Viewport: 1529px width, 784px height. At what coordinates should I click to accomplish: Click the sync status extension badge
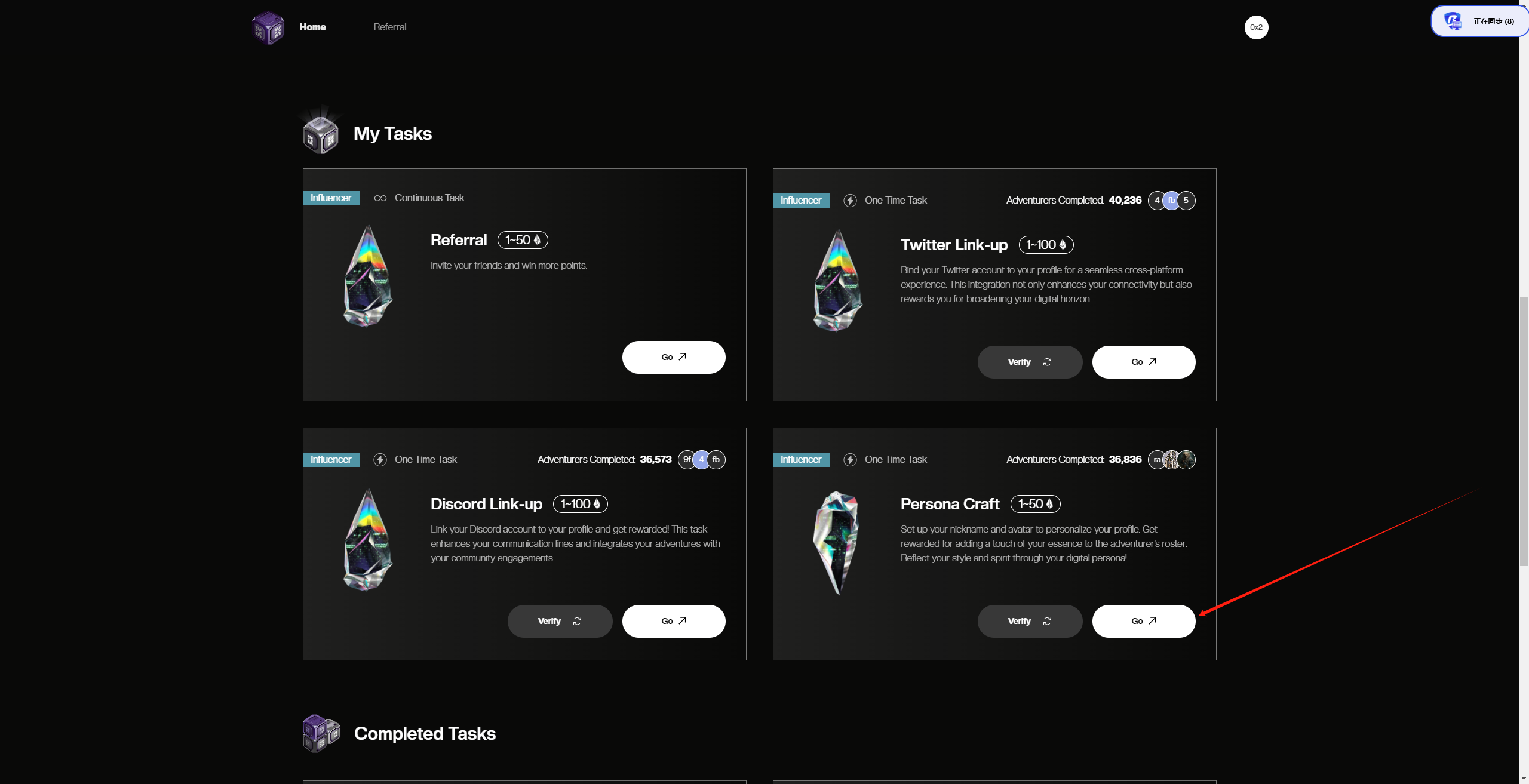(1479, 21)
